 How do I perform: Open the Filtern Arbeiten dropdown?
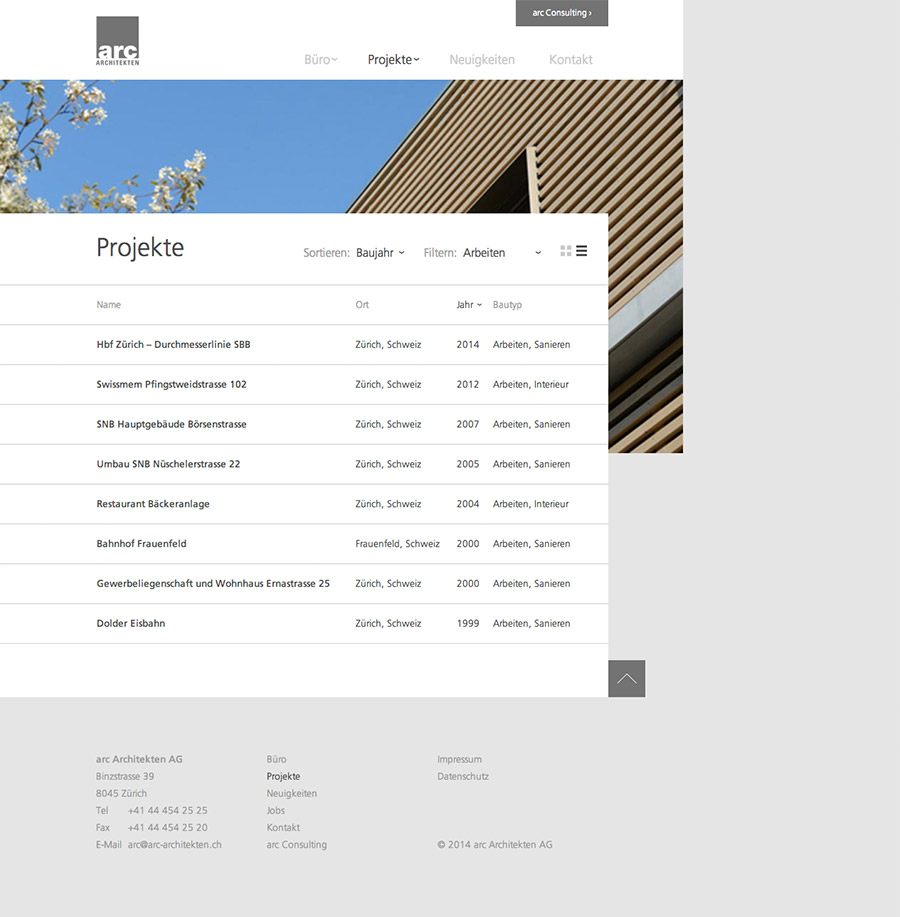coord(502,253)
